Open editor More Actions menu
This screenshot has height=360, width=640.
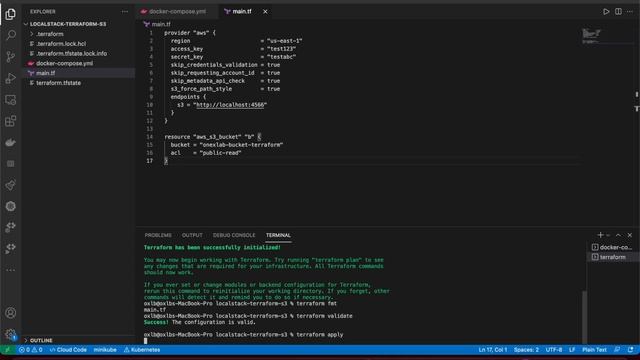pyautogui.click(x=630, y=11)
